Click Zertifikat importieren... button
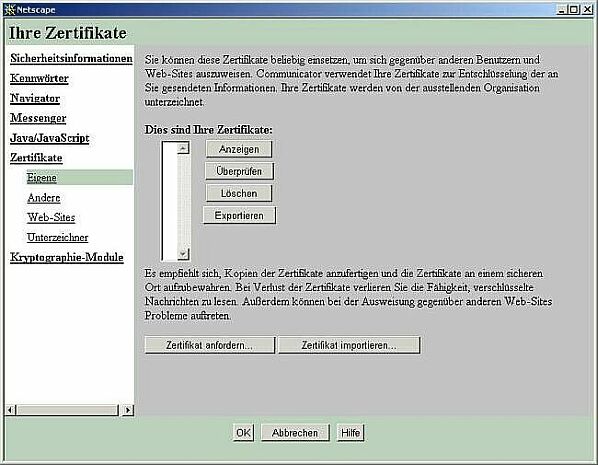 click(349, 345)
